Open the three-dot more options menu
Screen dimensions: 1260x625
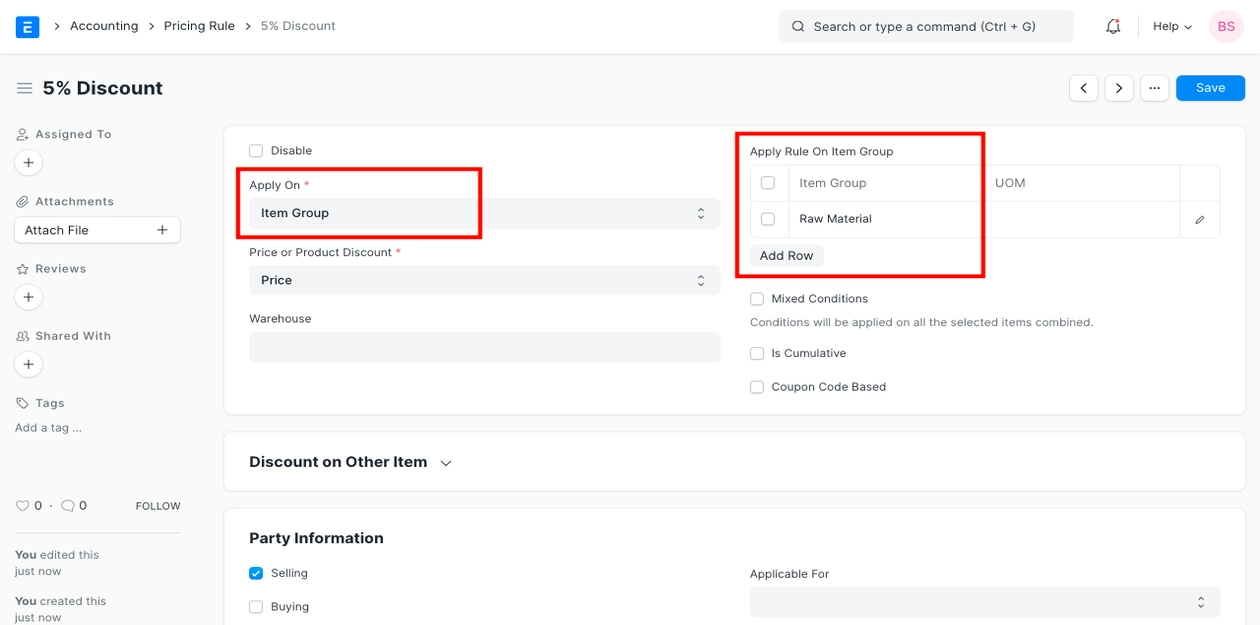click(x=1154, y=88)
